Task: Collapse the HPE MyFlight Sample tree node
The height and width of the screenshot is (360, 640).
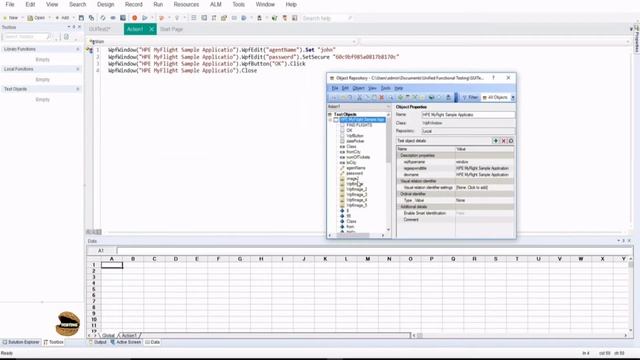Action: [x=331, y=120]
